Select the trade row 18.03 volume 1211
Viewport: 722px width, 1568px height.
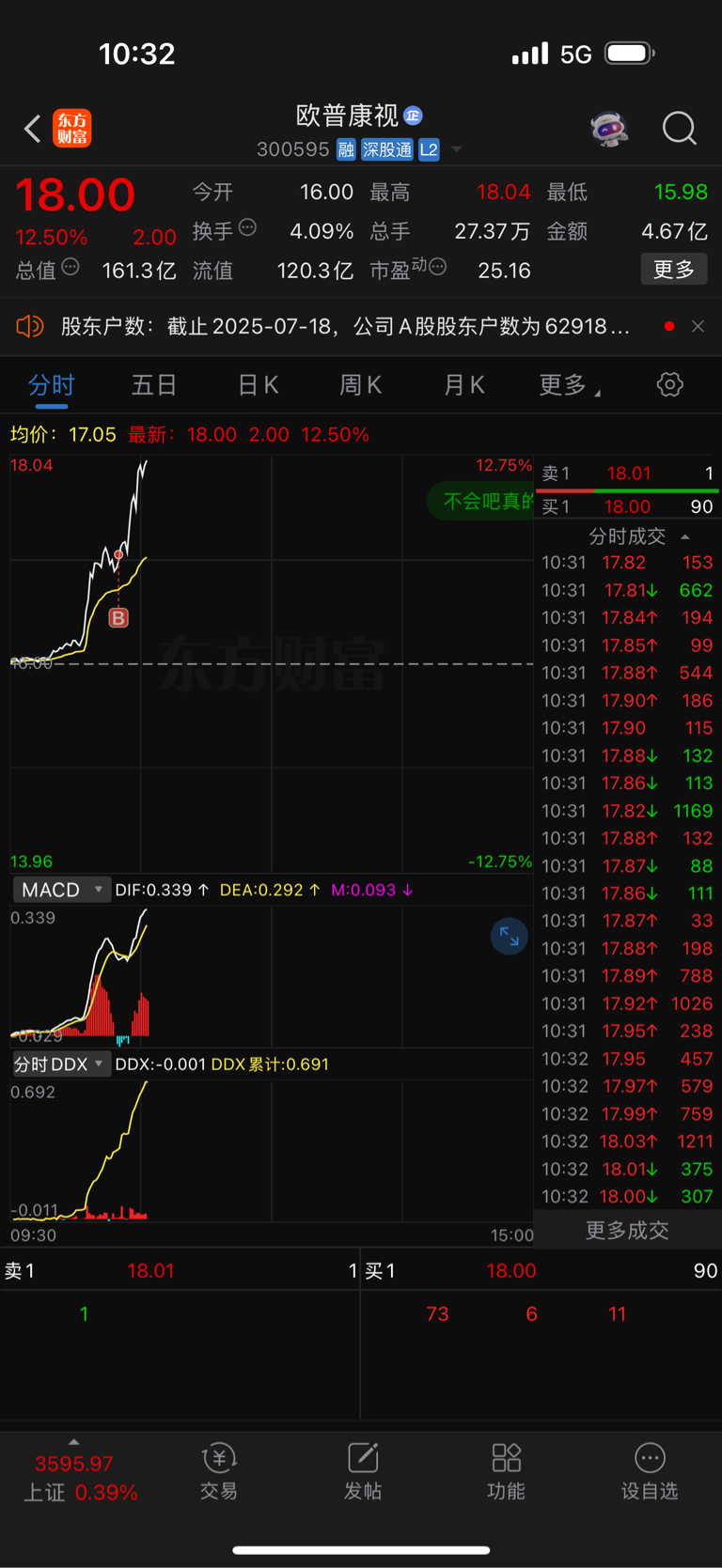tap(628, 1141)
